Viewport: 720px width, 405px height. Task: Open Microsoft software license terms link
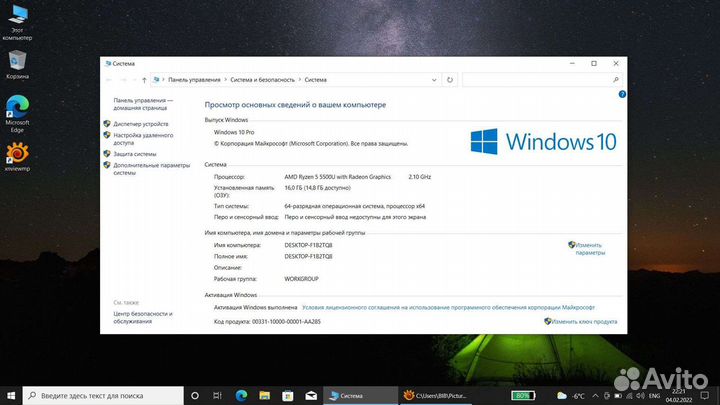pos(448,308)
